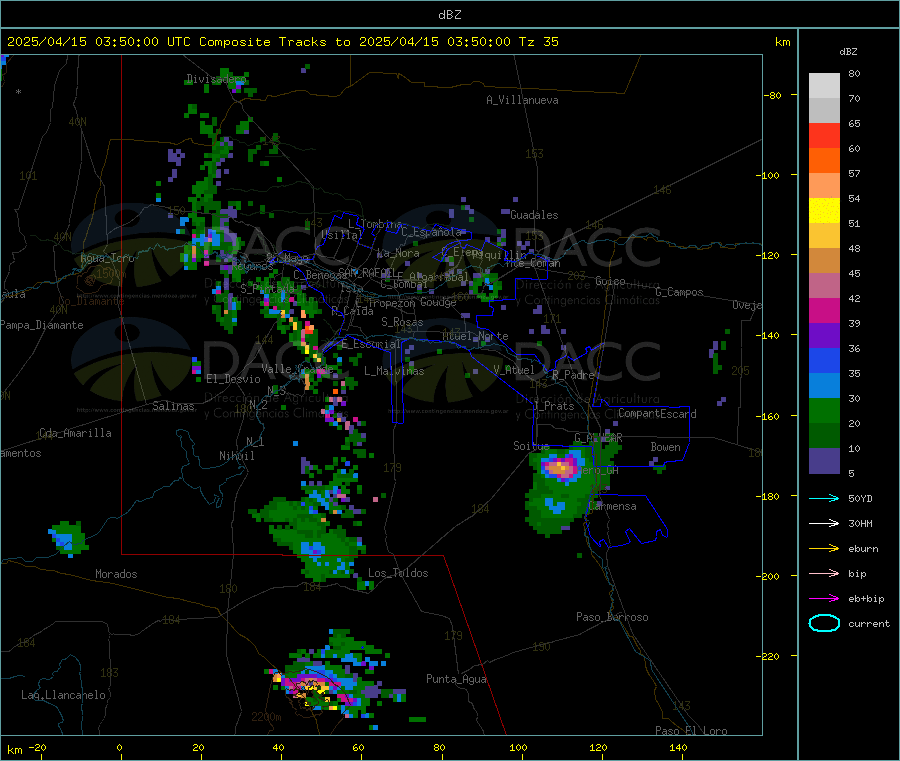Screen dimensions: 900x761
Task: Click the 'C_Española' map label
Action: pyautogui.click(x=432, y=232)
